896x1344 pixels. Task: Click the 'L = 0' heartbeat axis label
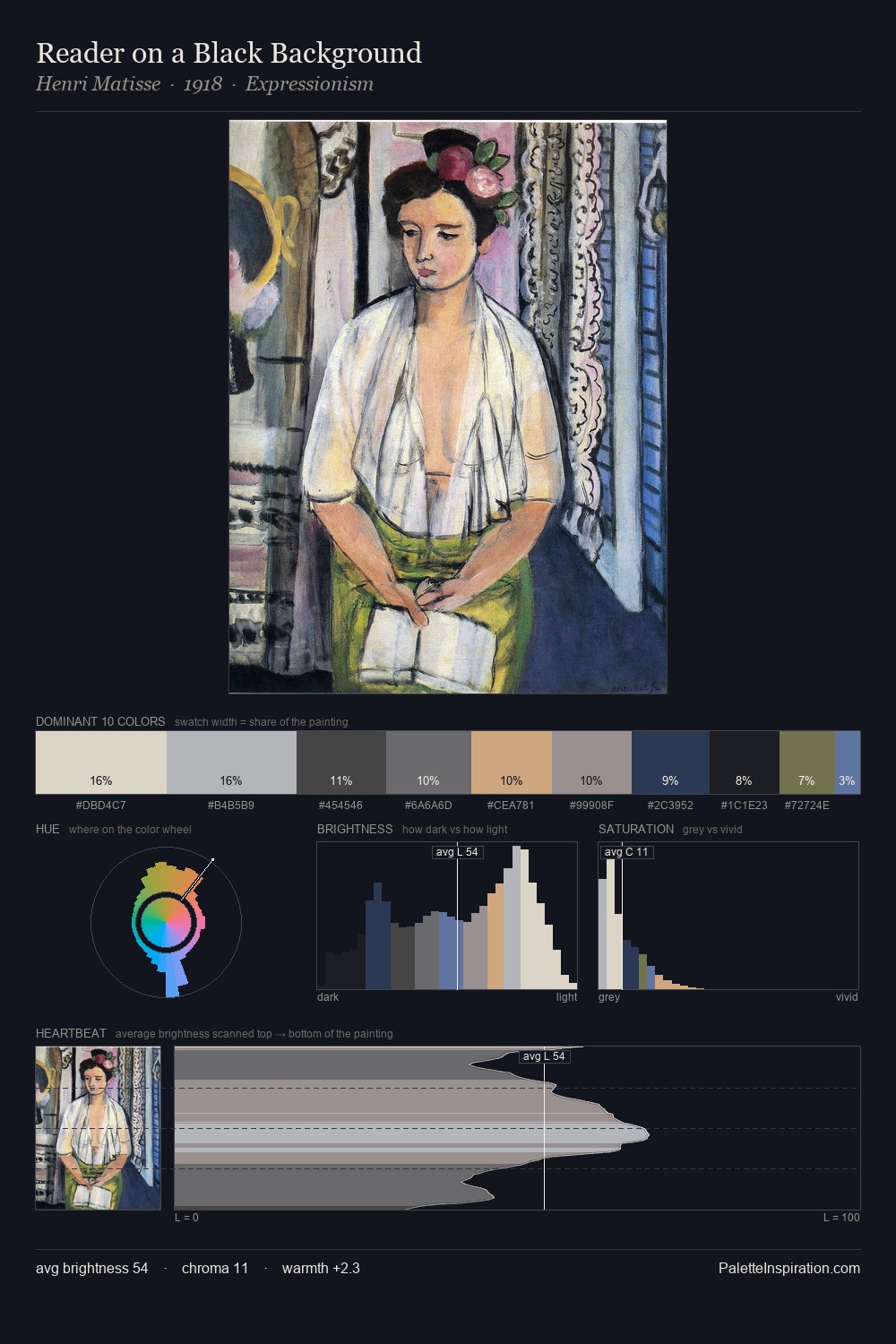[x=186, y=1217]
